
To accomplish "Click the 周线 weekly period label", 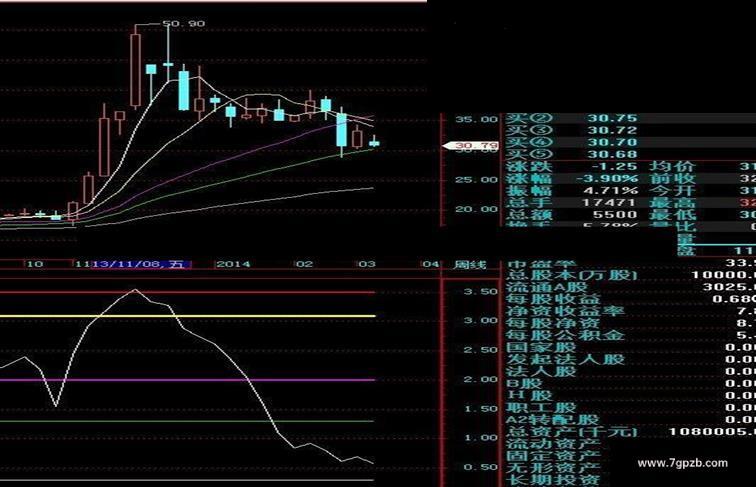I will point(469,264).
